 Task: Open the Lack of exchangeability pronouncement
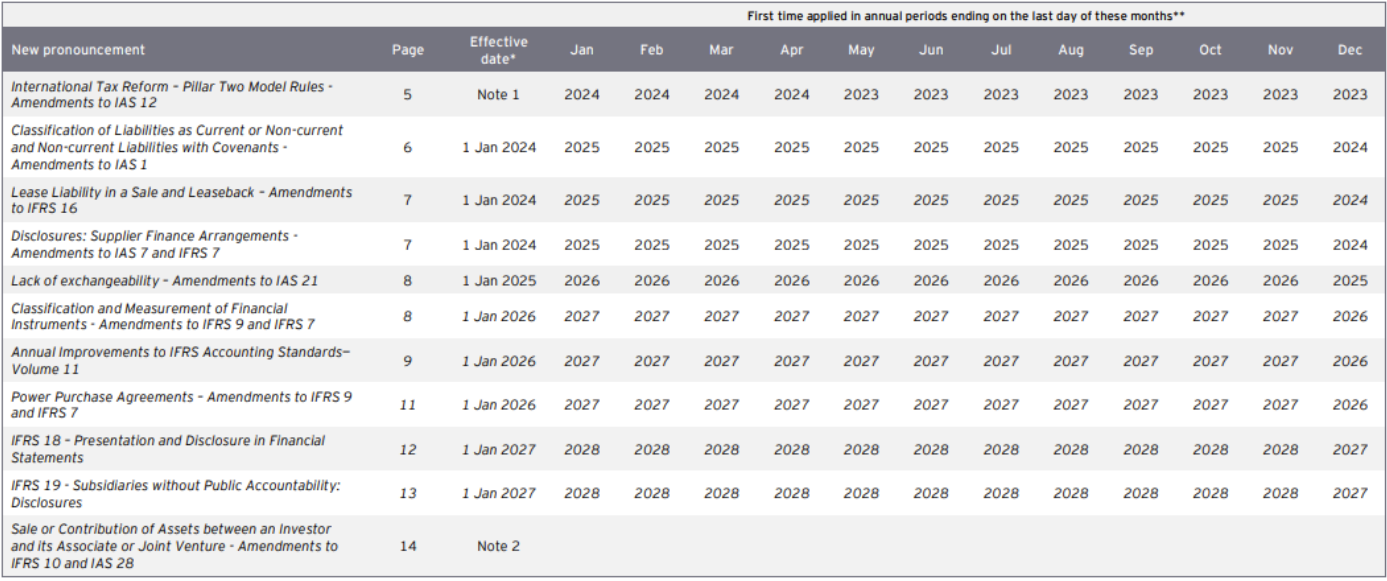(165, 281)
